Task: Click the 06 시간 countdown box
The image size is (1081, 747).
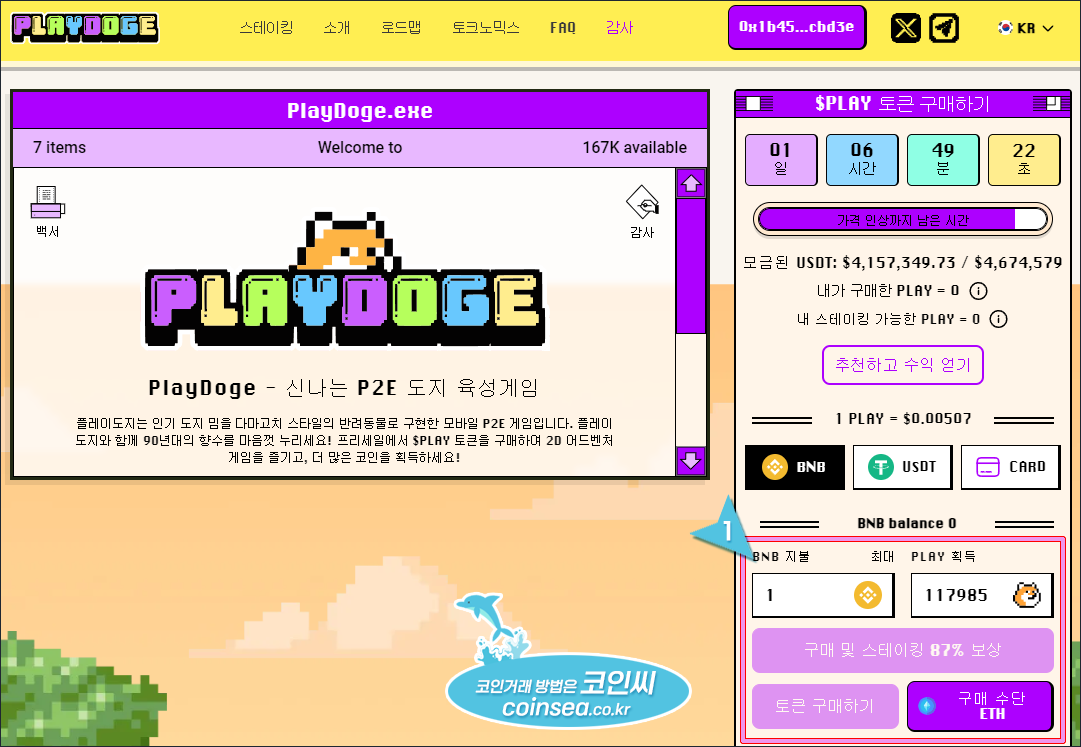Action: pos(862,160)
